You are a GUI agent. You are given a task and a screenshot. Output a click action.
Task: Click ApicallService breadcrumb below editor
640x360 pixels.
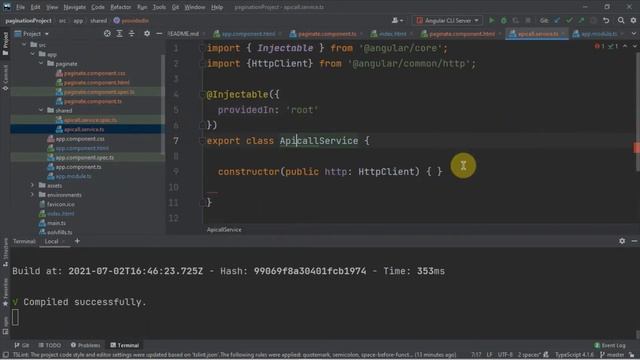click(224, 230)
